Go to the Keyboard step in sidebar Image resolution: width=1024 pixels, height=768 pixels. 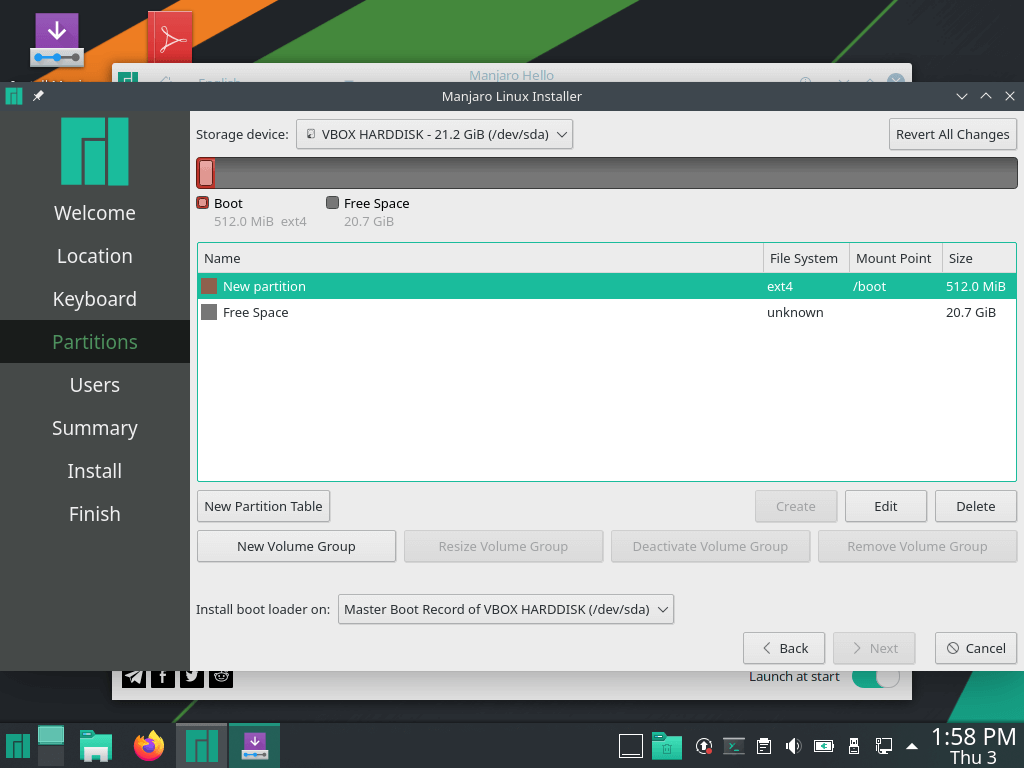[95, 299]
